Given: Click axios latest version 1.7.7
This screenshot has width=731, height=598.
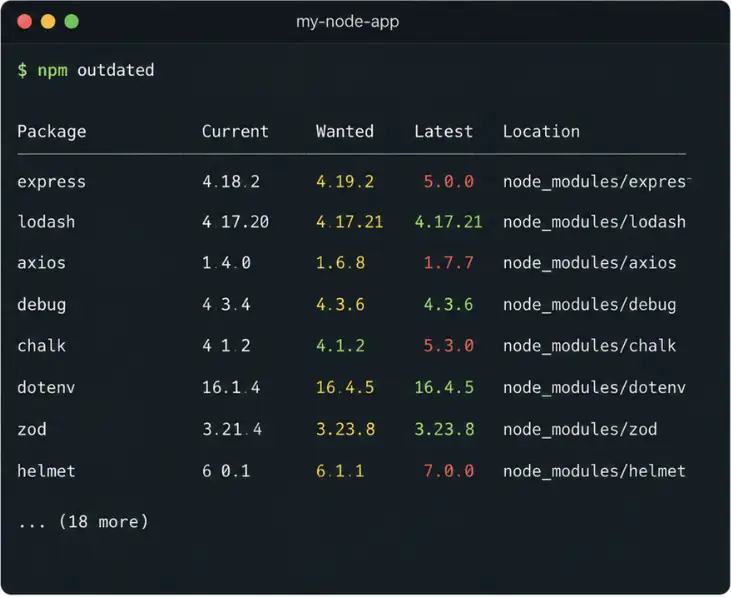Looking at the screenshot, I should pos(448,263).
